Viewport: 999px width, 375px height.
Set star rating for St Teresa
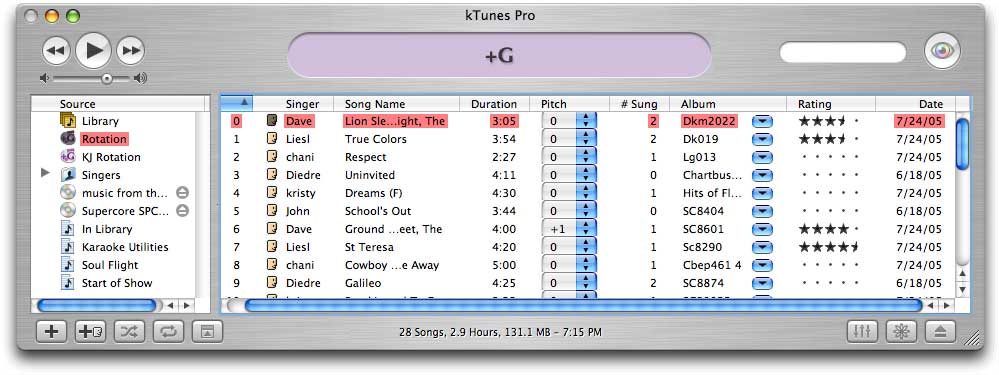pyautogui.click(x=829, y=247)
